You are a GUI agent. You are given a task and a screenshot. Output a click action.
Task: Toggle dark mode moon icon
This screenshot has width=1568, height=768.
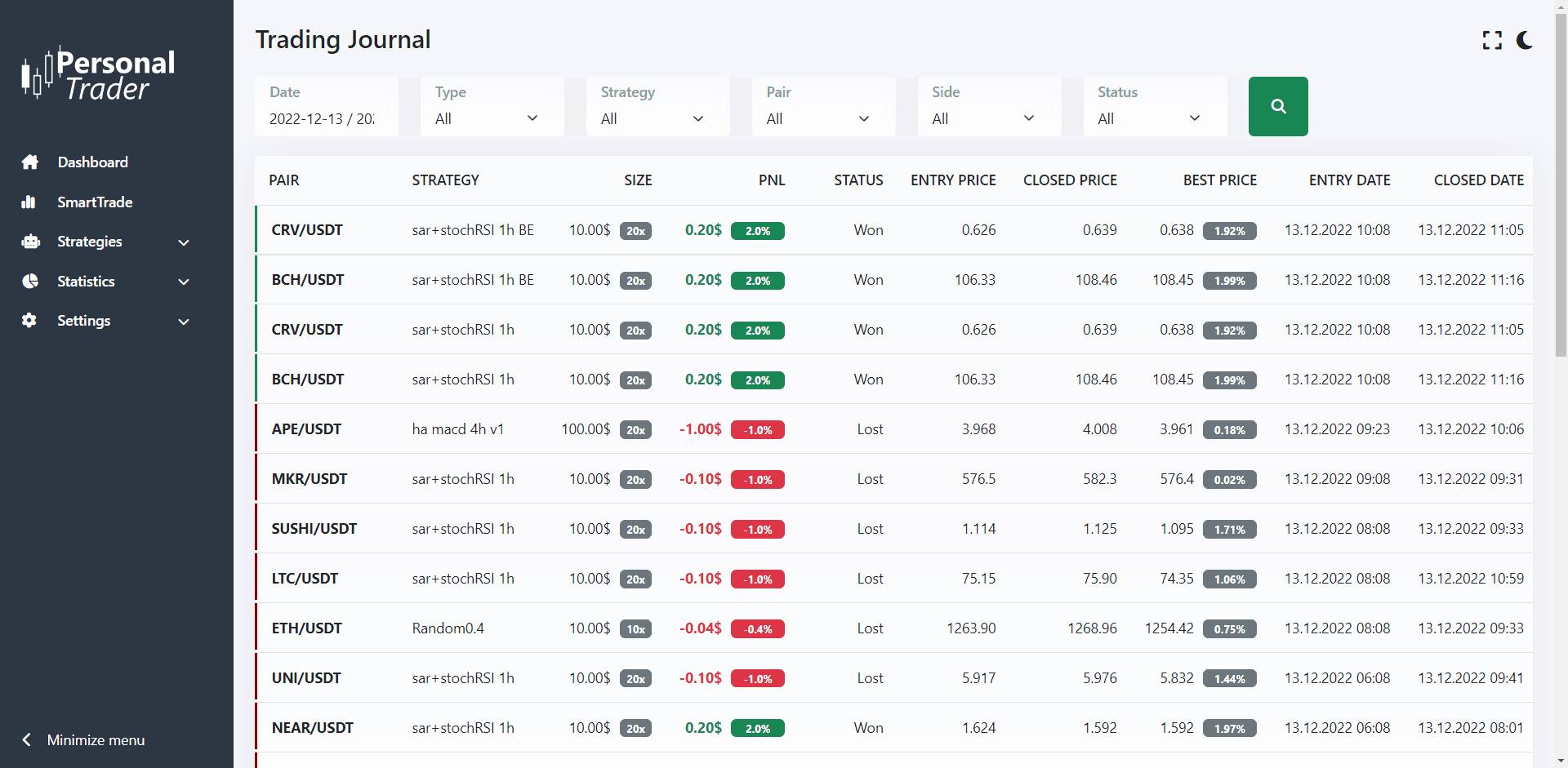click(1524, 40)
